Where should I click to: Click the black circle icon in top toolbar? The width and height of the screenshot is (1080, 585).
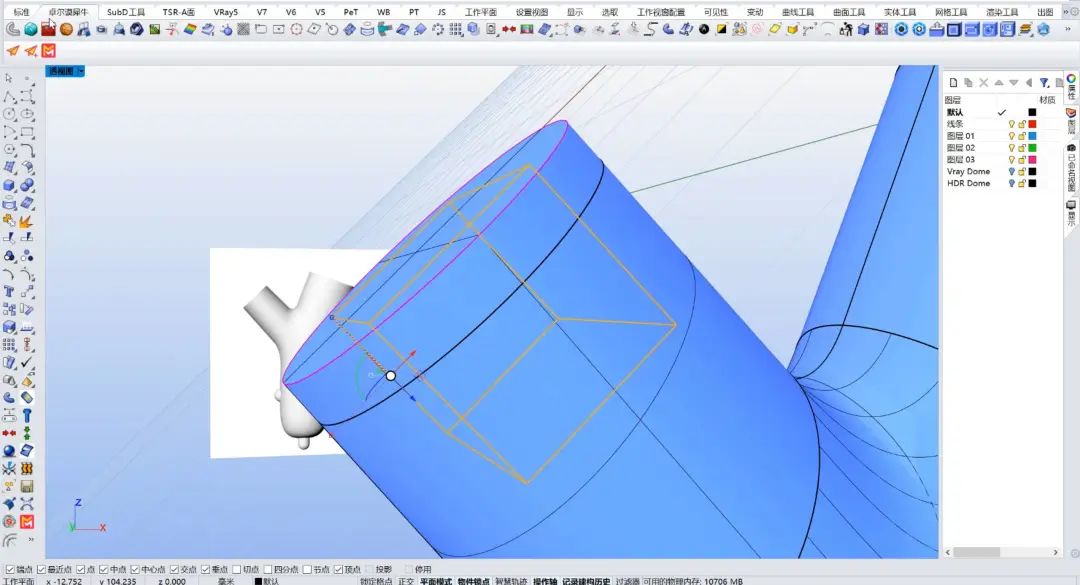[x=705, y=29]
